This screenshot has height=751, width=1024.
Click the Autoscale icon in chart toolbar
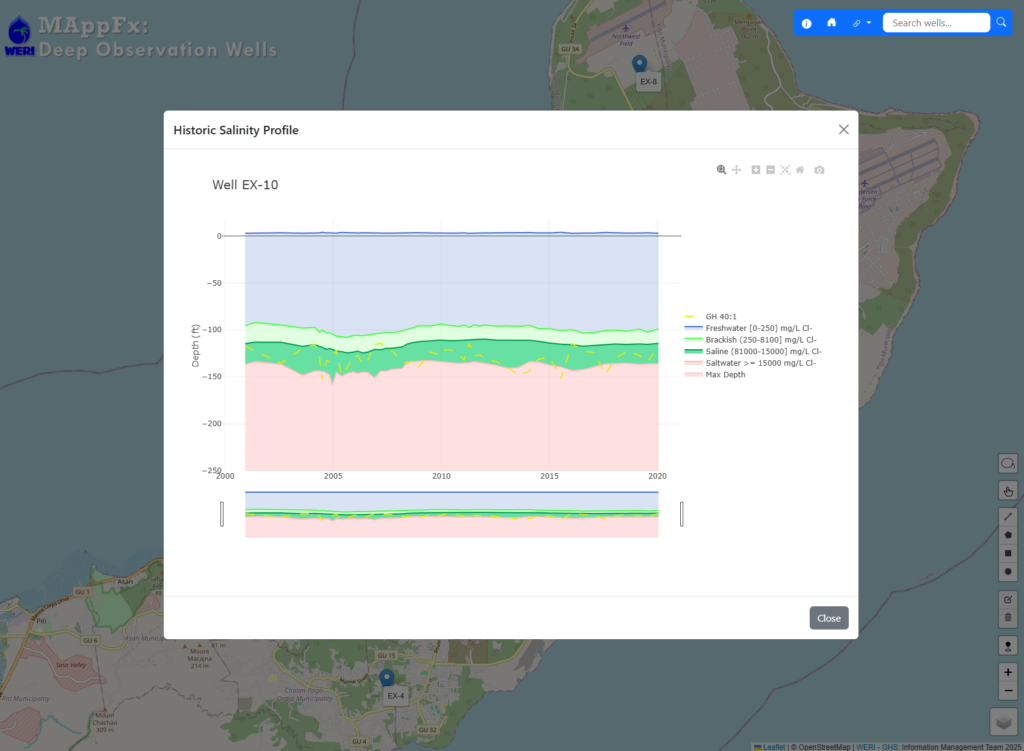785,170
